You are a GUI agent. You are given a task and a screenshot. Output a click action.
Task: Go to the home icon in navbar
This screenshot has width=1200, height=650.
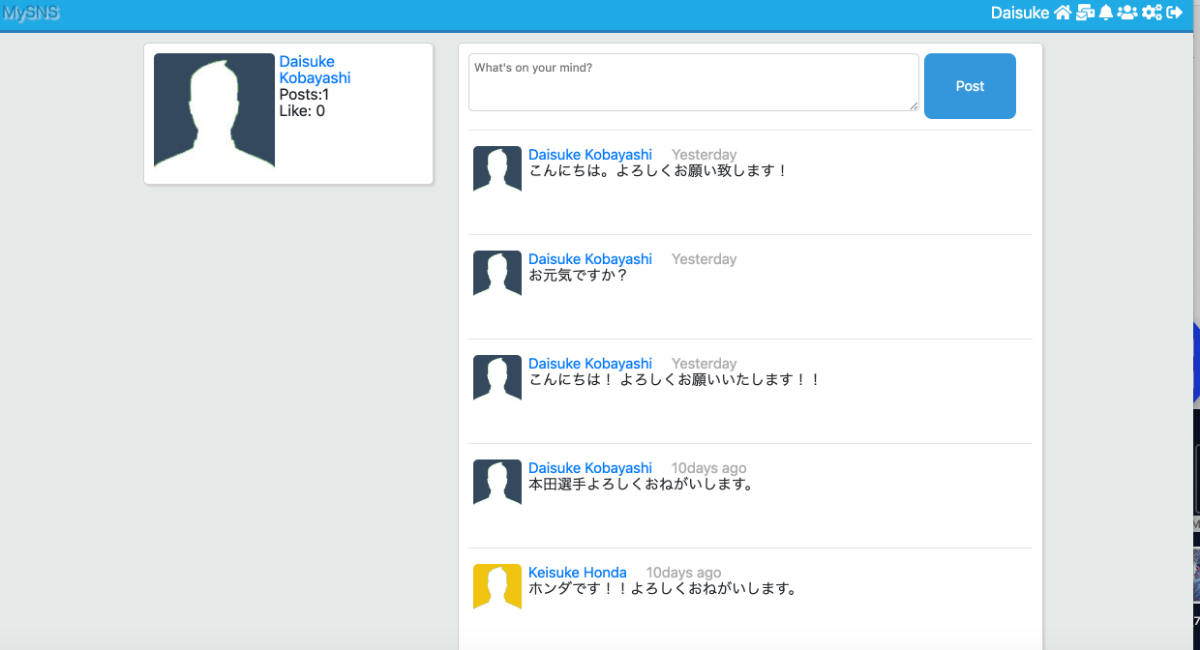click(x=1062, y=13)
